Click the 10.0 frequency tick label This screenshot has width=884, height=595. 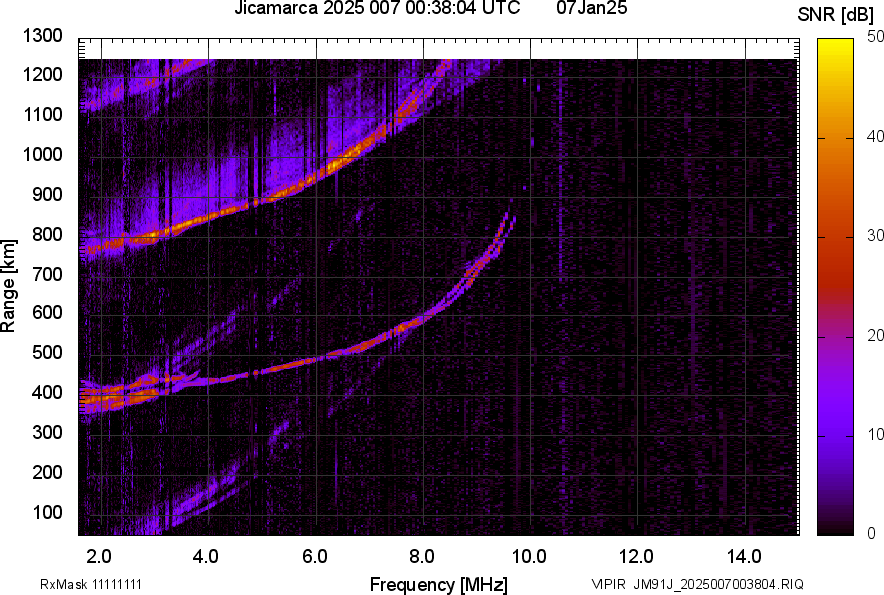coord(529,557)
